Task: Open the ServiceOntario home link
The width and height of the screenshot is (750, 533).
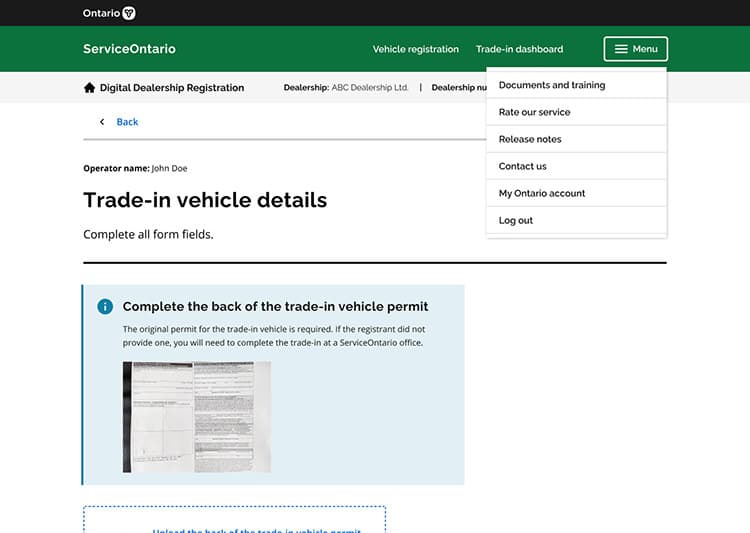Action: [129, 49]
